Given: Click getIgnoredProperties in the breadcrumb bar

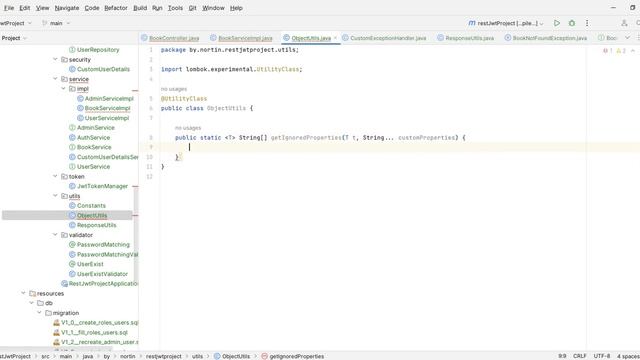Looking at the screenshot, I should 297,356.
